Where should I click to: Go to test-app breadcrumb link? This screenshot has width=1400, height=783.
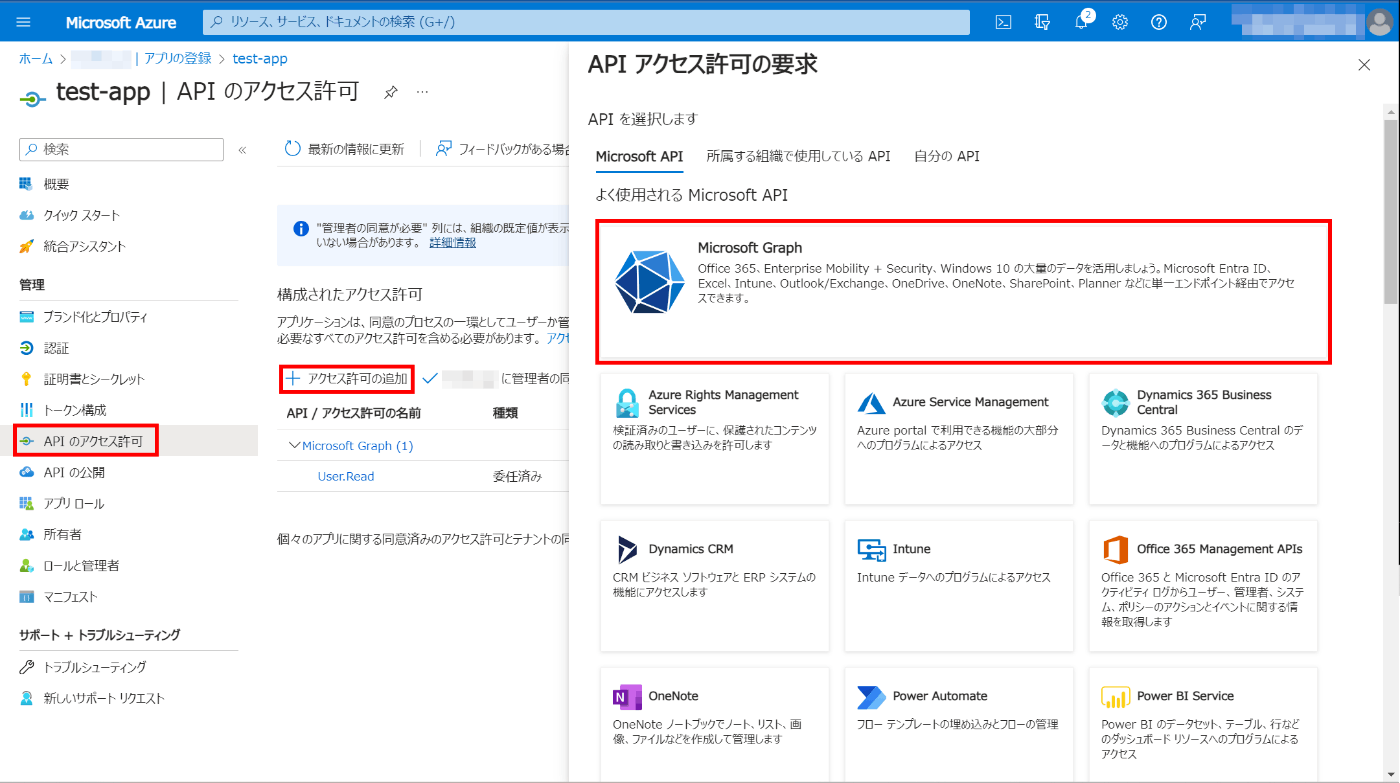pos(260,59)
